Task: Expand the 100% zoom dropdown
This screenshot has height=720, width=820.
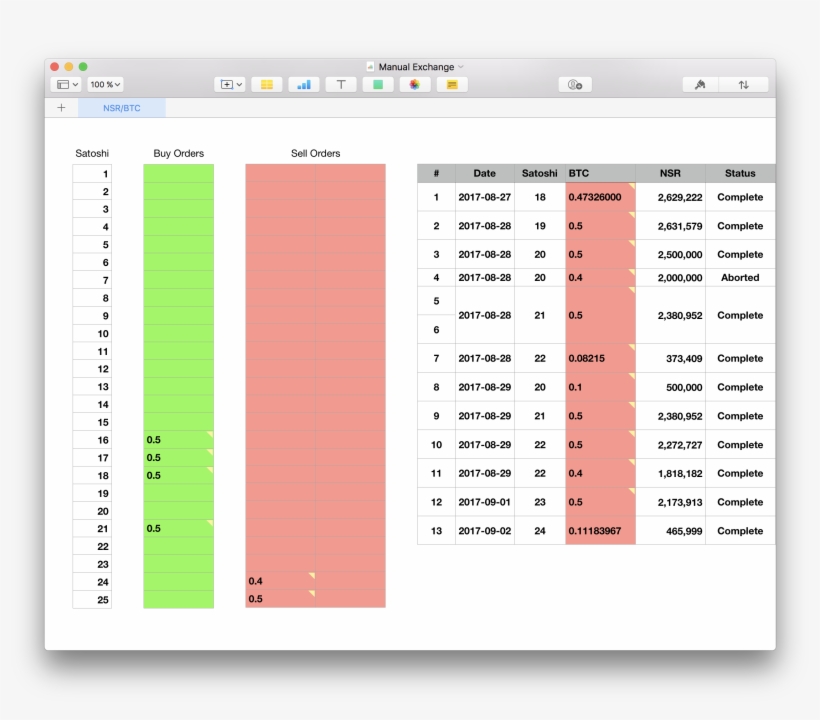Action: [105, 85]
